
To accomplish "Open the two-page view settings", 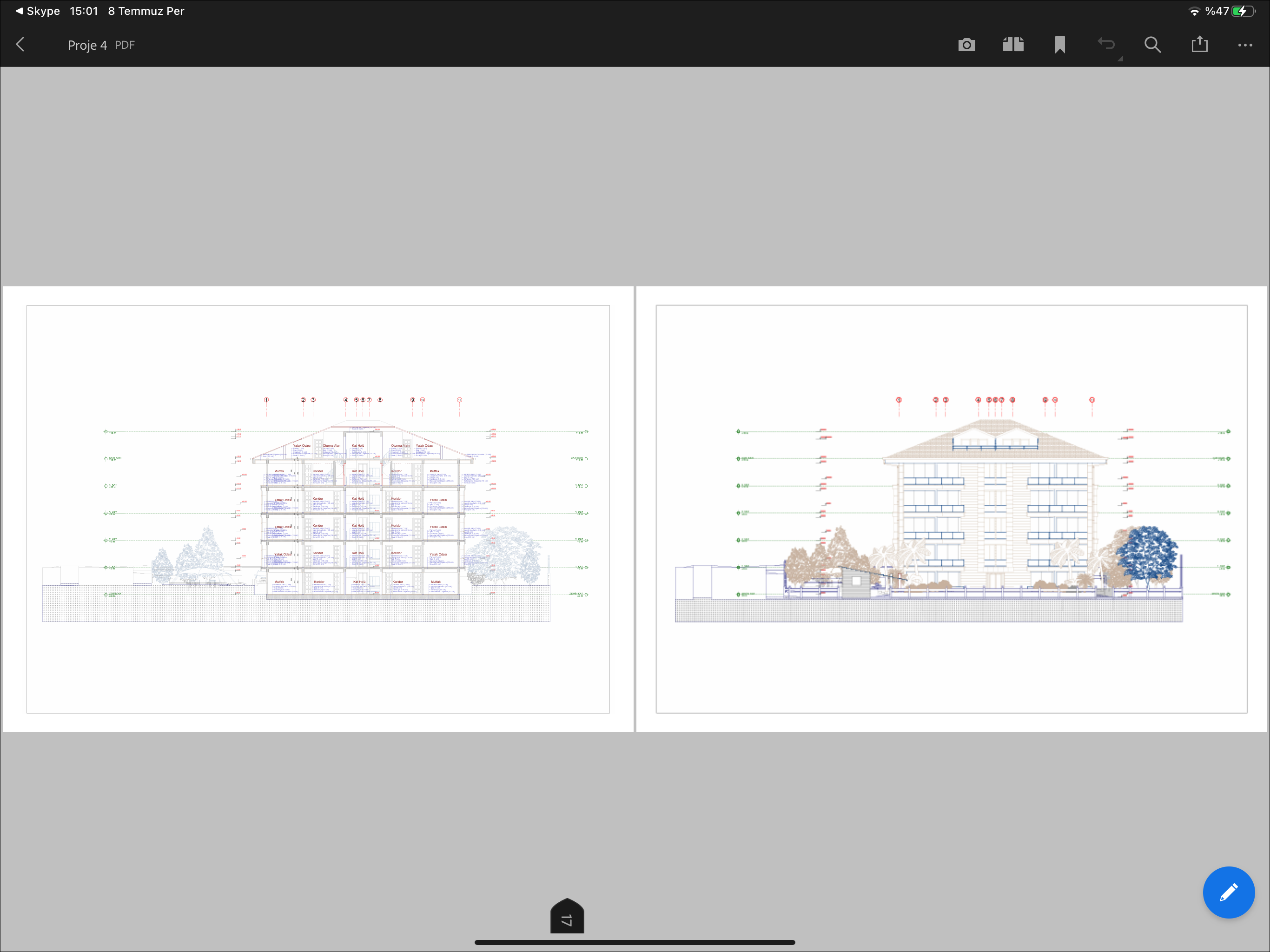I will click(x=1013, y=45).
